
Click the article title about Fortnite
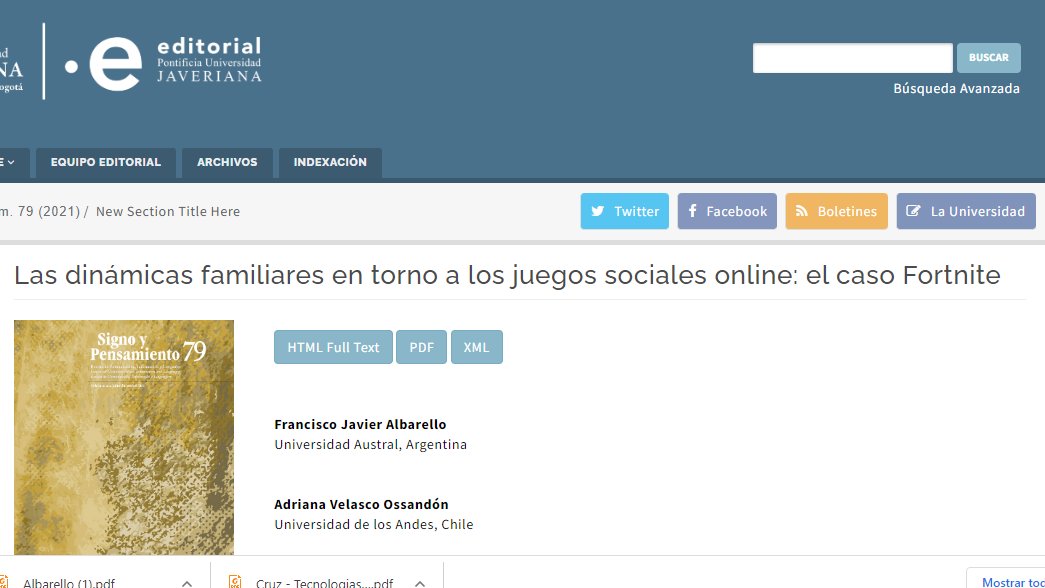click(x=507, y=275)
